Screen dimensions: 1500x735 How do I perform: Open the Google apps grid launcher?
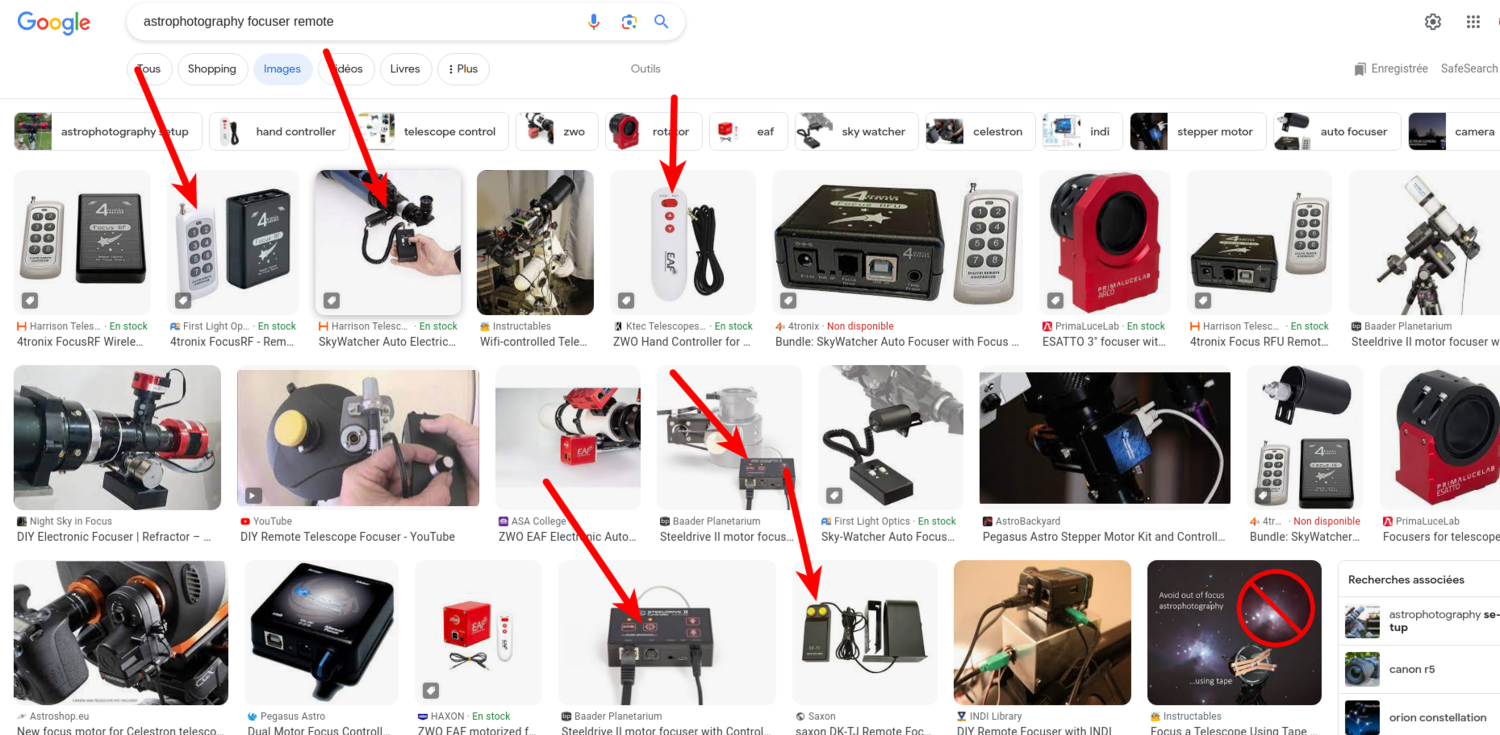coord(1472,21)
